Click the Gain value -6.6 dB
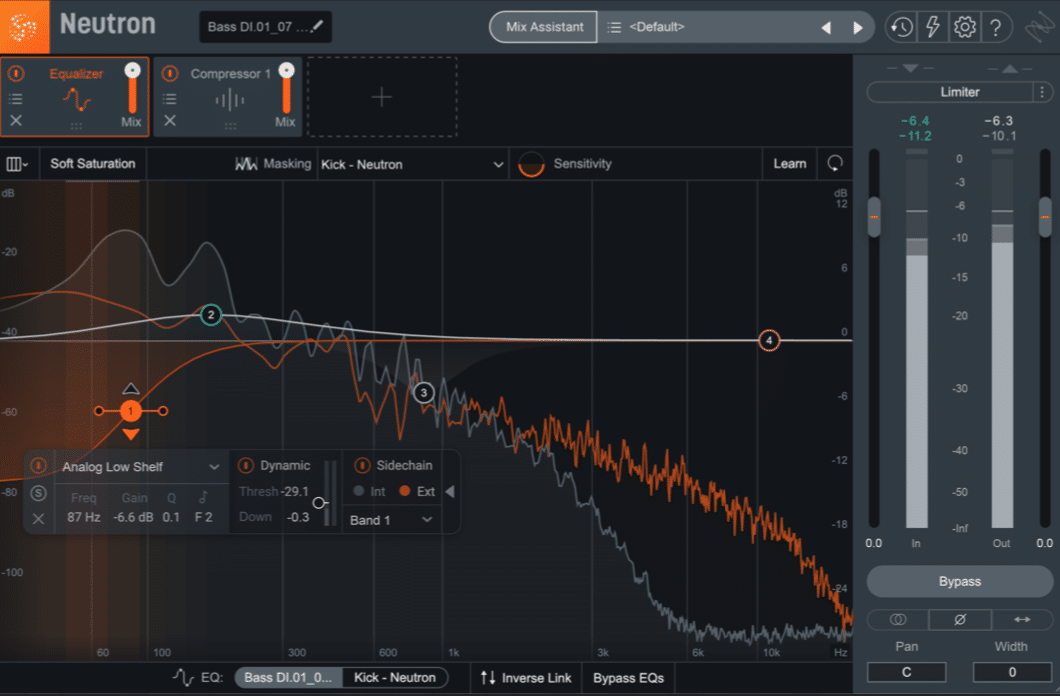The width and height of the screenshot is (1060, 696). (133, 517)
